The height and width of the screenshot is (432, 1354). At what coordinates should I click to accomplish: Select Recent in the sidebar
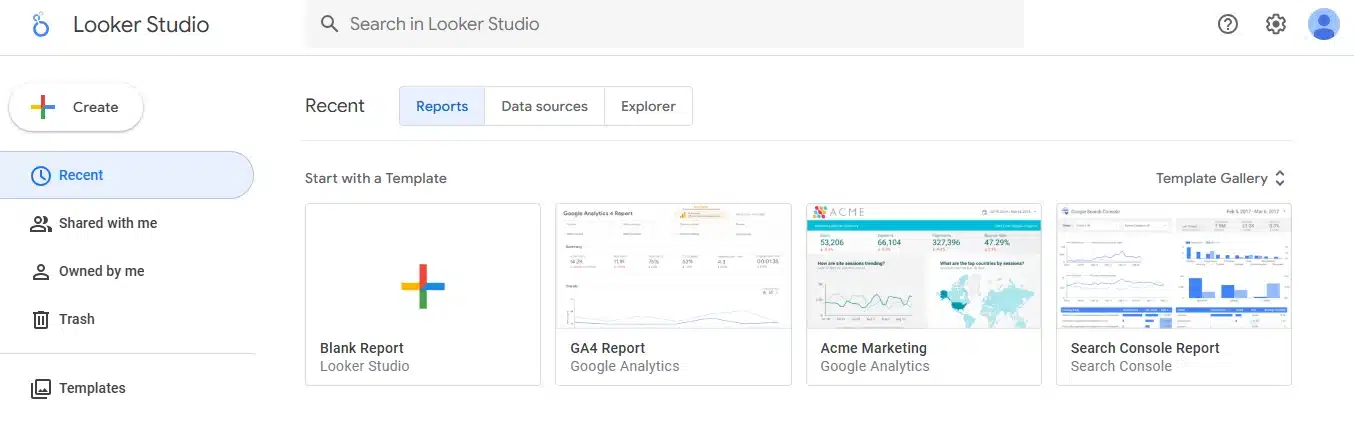pos(127,175)
